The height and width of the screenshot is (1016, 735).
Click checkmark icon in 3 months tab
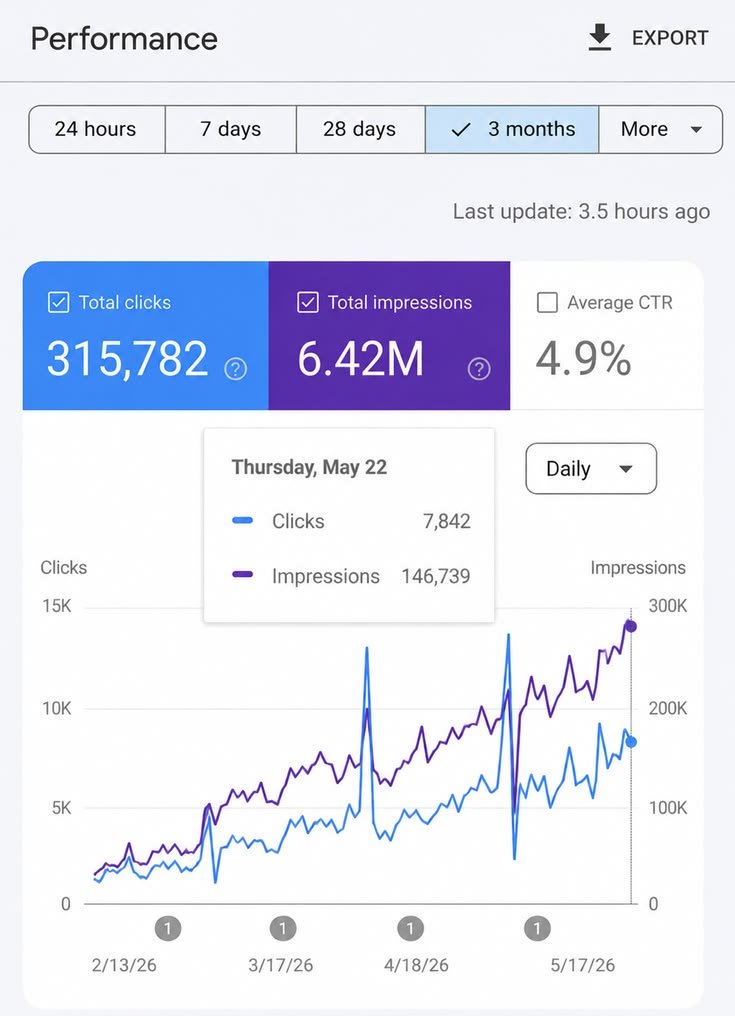coord(460,130)
